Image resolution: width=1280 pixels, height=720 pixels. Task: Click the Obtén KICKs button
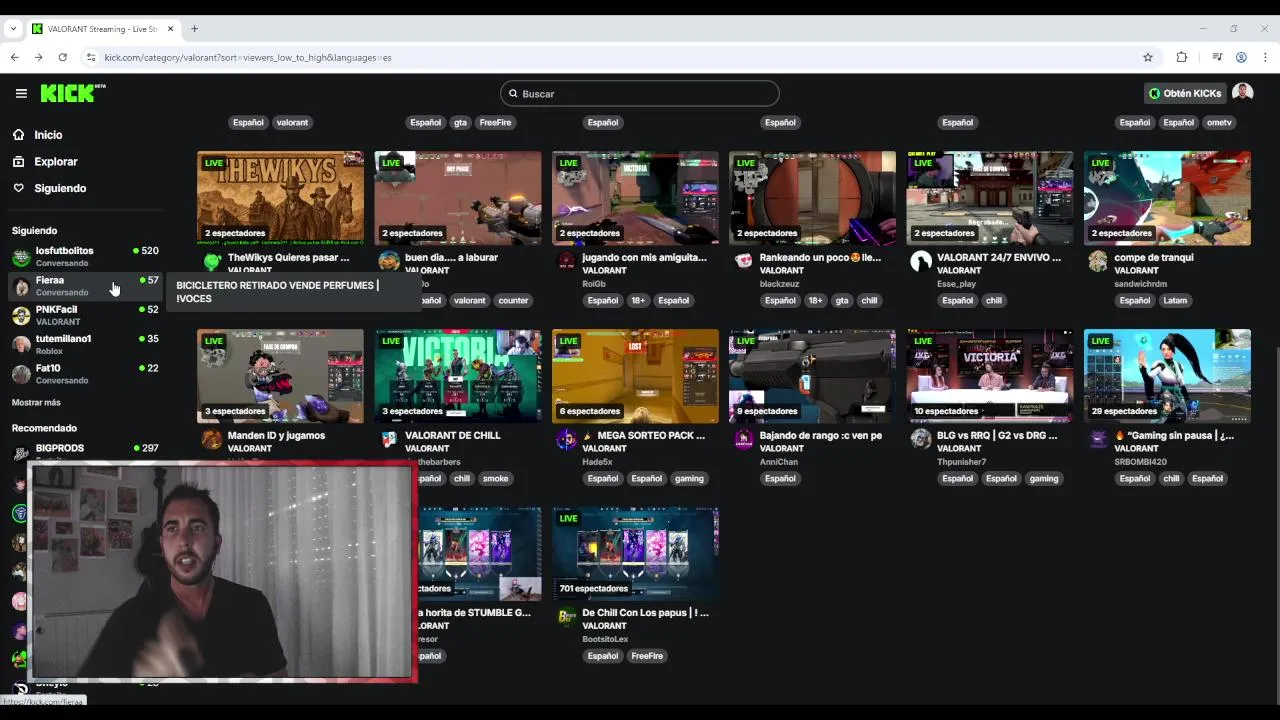[x=1185, y=93]
